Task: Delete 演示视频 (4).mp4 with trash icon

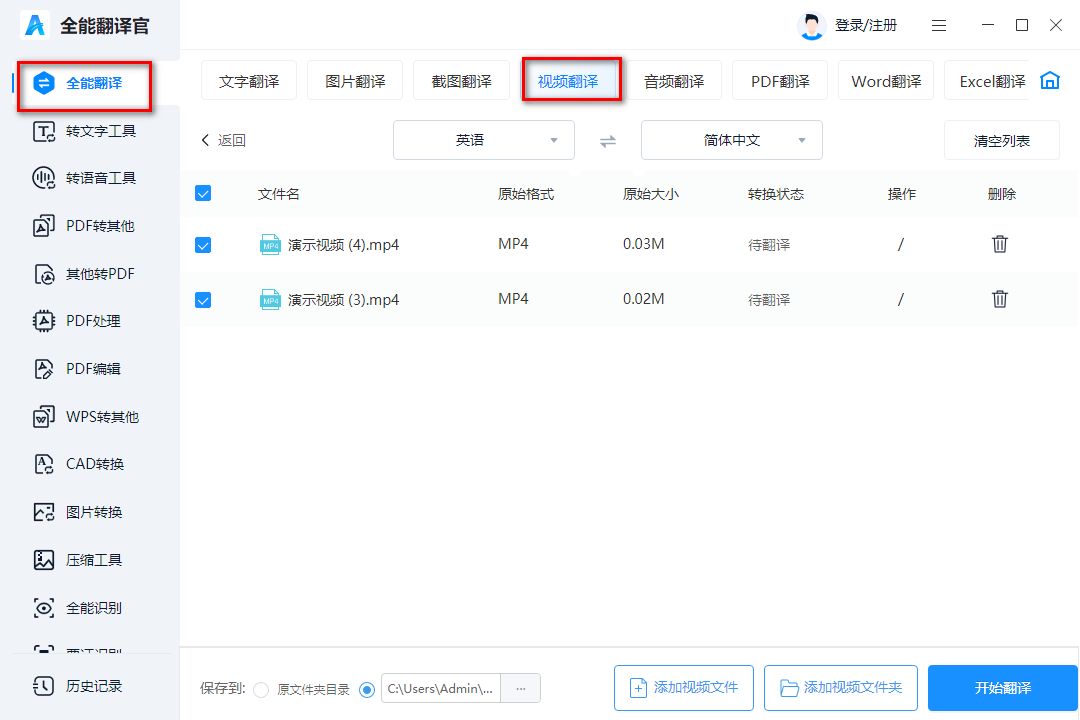Action: point(999,244)
